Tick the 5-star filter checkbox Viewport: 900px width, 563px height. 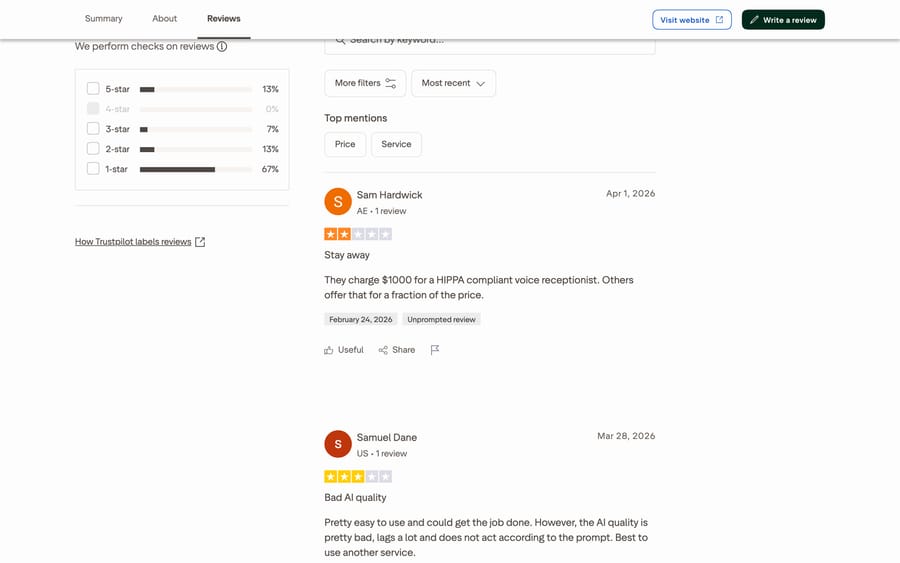[93, 88]
